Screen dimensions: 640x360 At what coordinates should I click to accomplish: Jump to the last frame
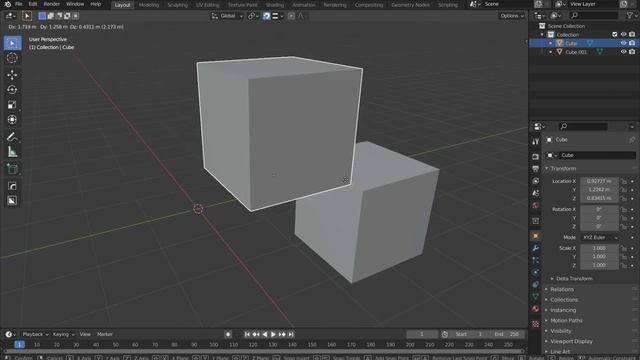point(291,334)
